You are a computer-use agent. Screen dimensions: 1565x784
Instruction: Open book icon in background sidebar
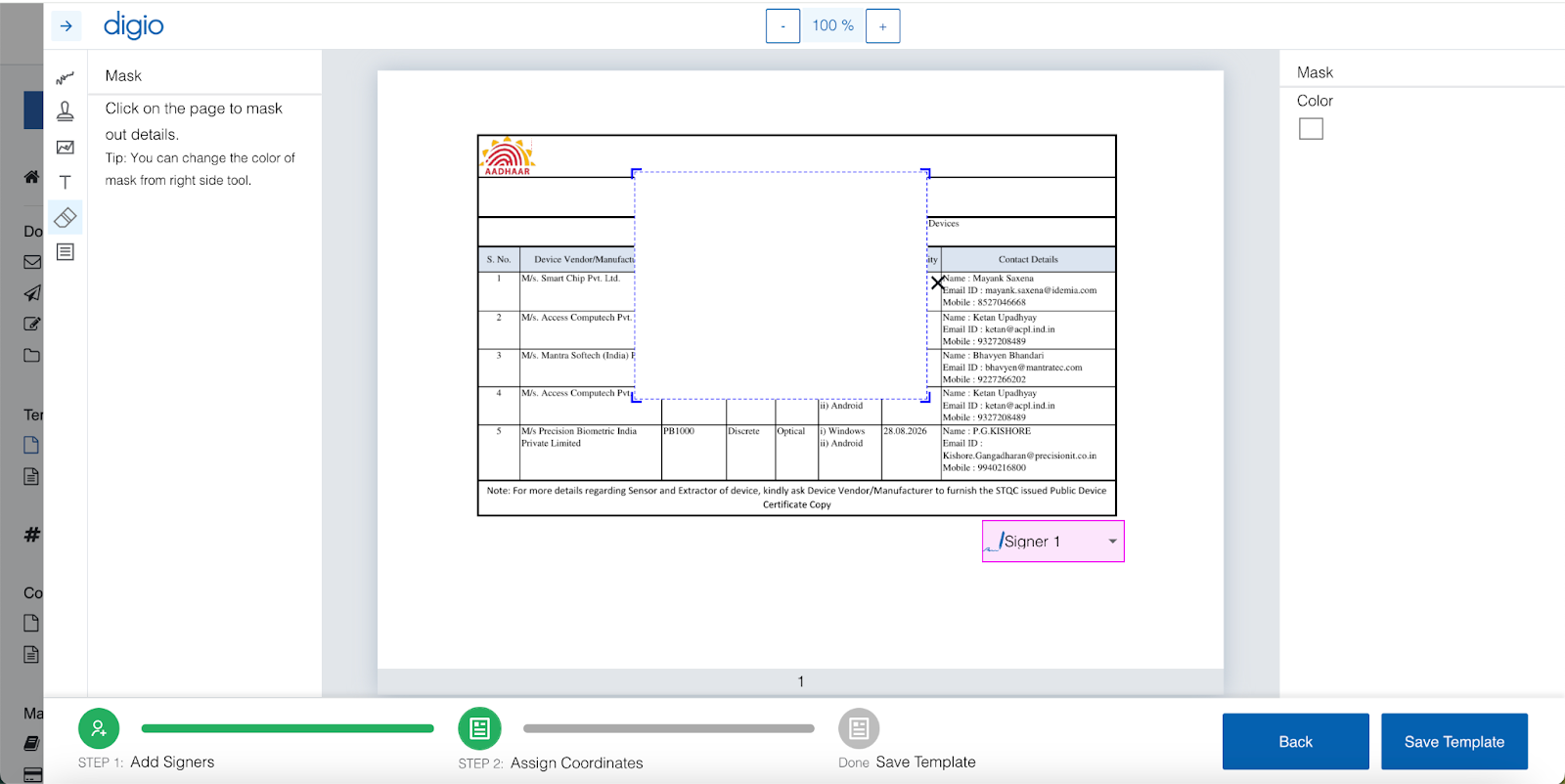pos(32,744)
